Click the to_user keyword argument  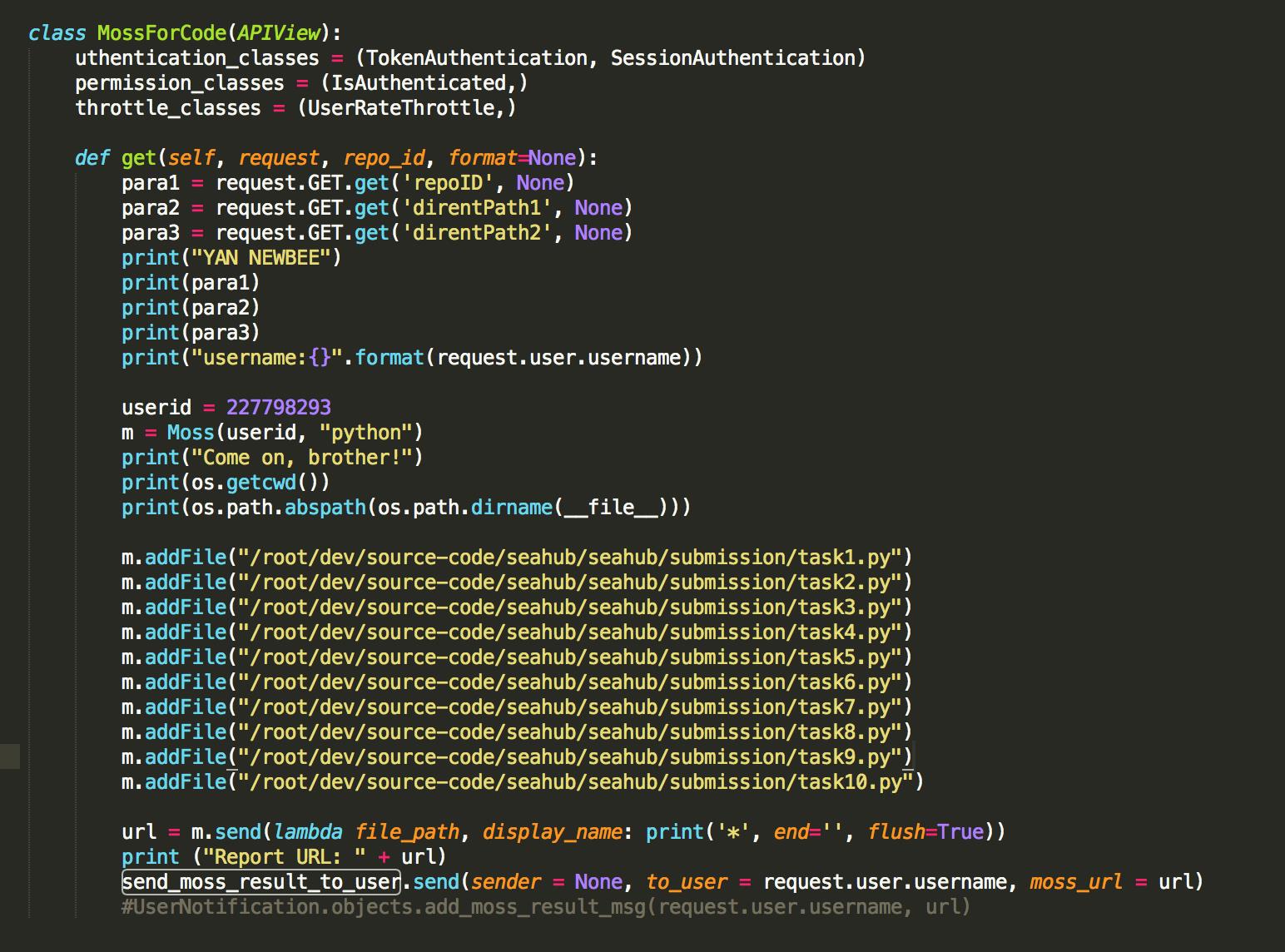687,882
